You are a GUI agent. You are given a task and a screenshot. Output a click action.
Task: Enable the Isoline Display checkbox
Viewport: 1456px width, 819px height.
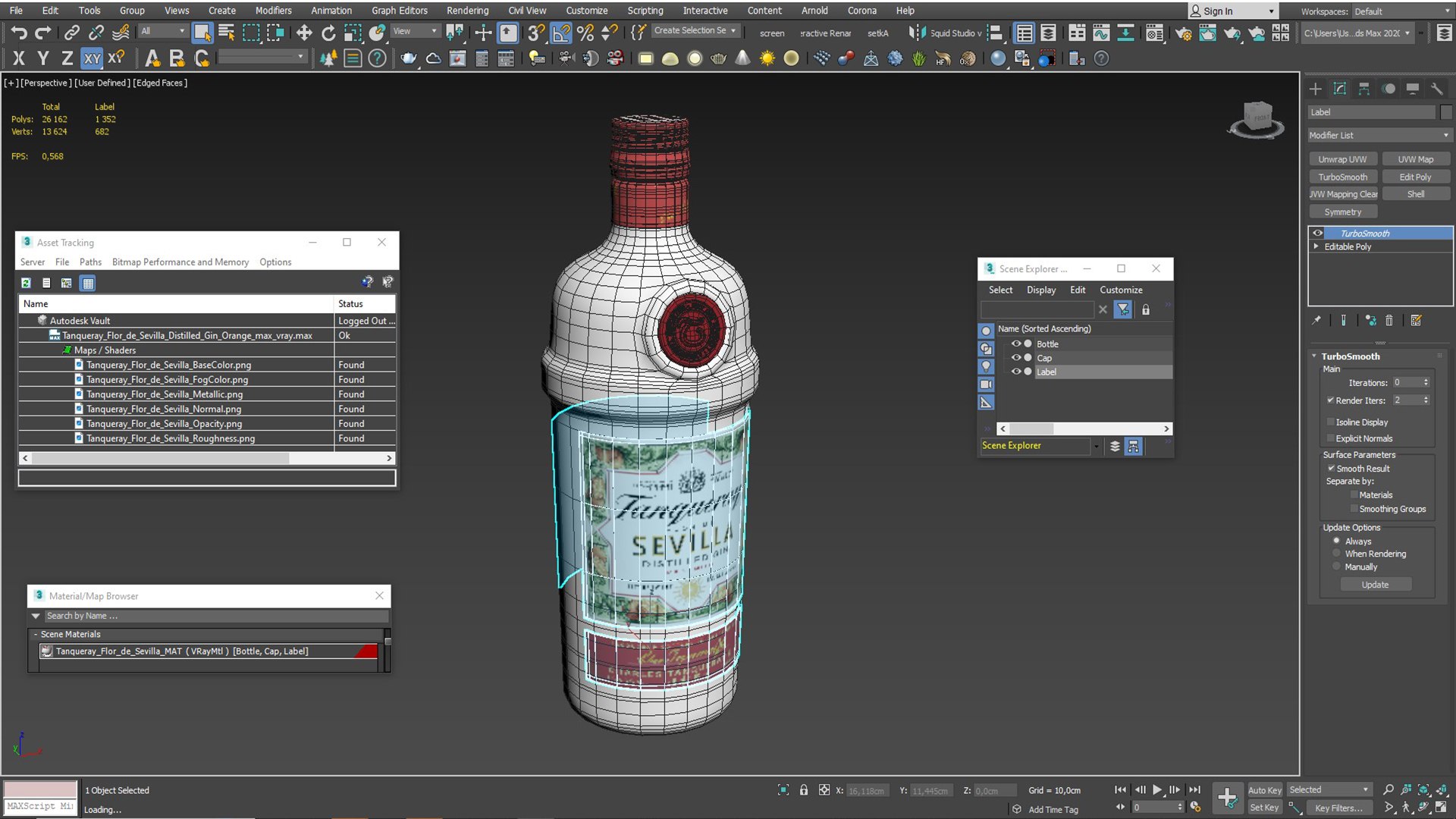(x=1330, y=422)
